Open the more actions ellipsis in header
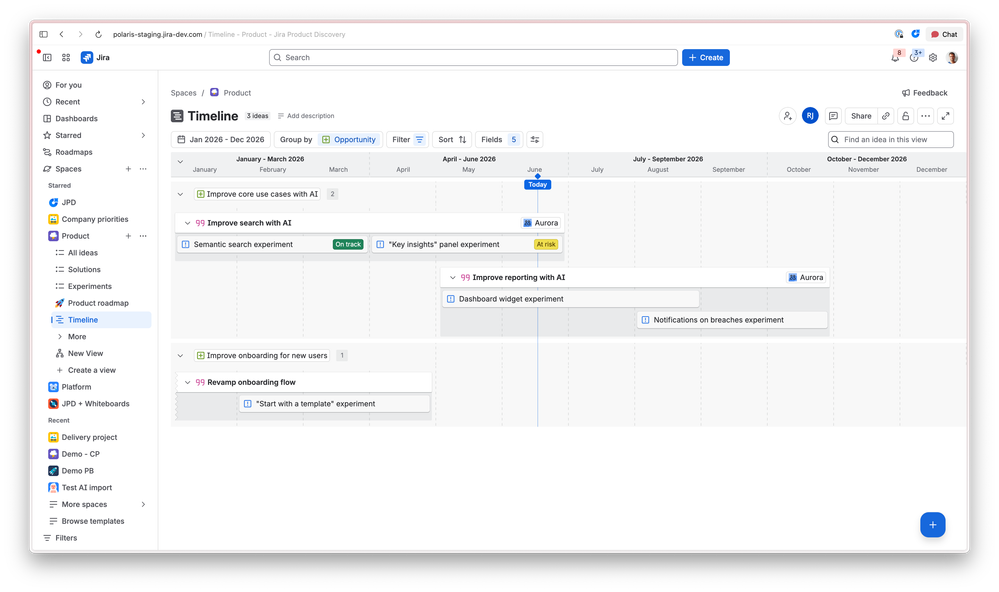999x592 pixels. (x=926, y=116)
